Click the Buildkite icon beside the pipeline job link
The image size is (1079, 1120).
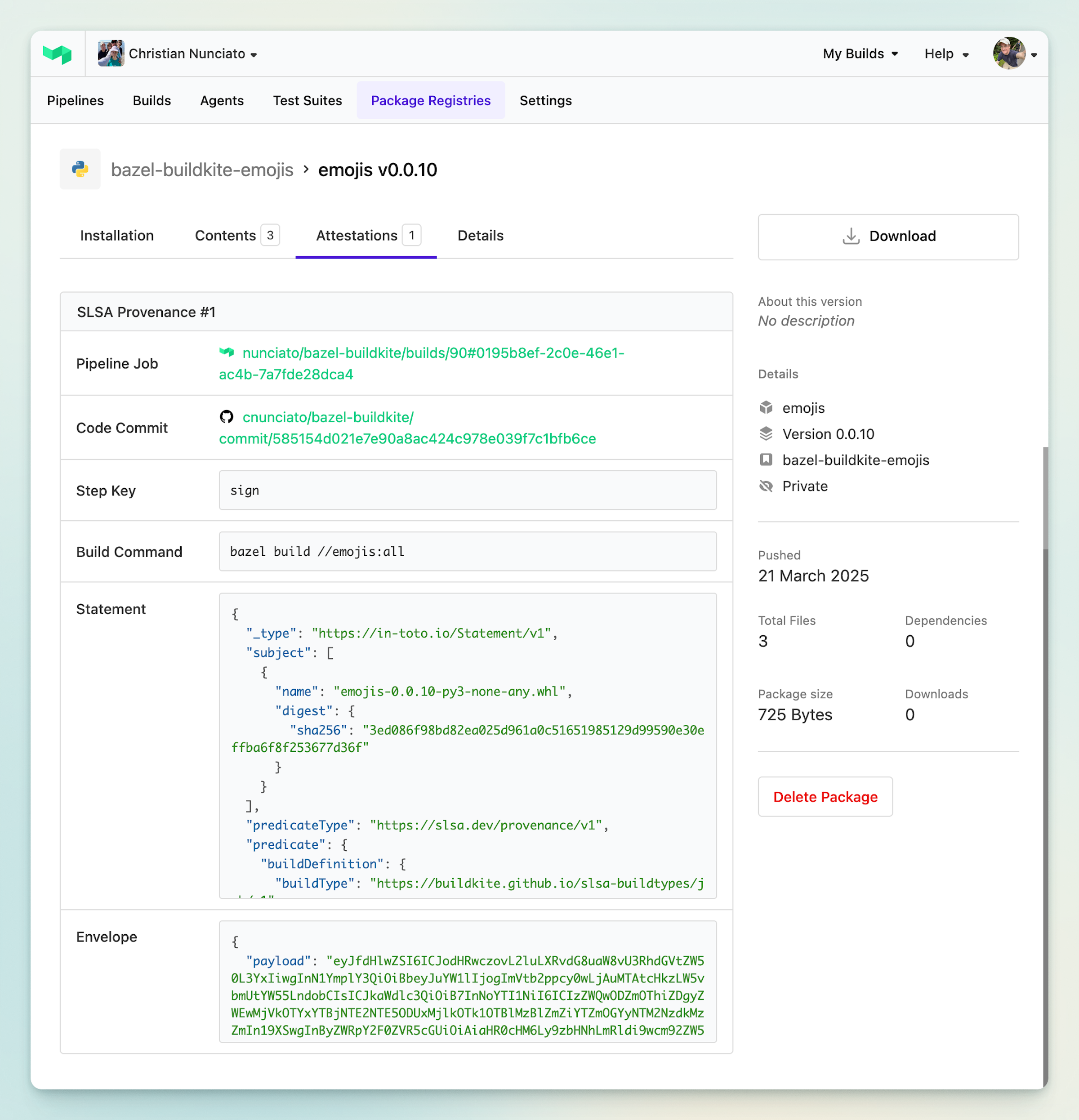pos(226,353)
